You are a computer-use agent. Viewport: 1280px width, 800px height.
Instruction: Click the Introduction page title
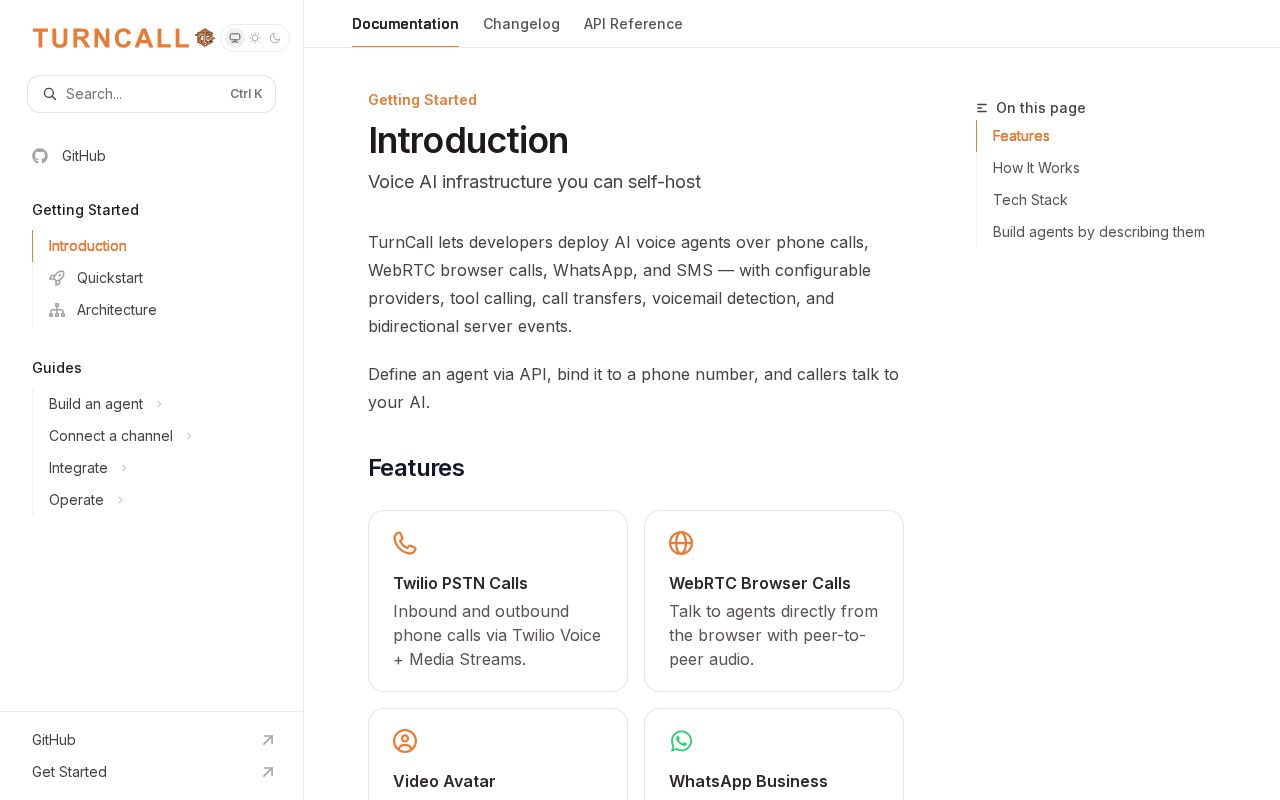[468, 140]
